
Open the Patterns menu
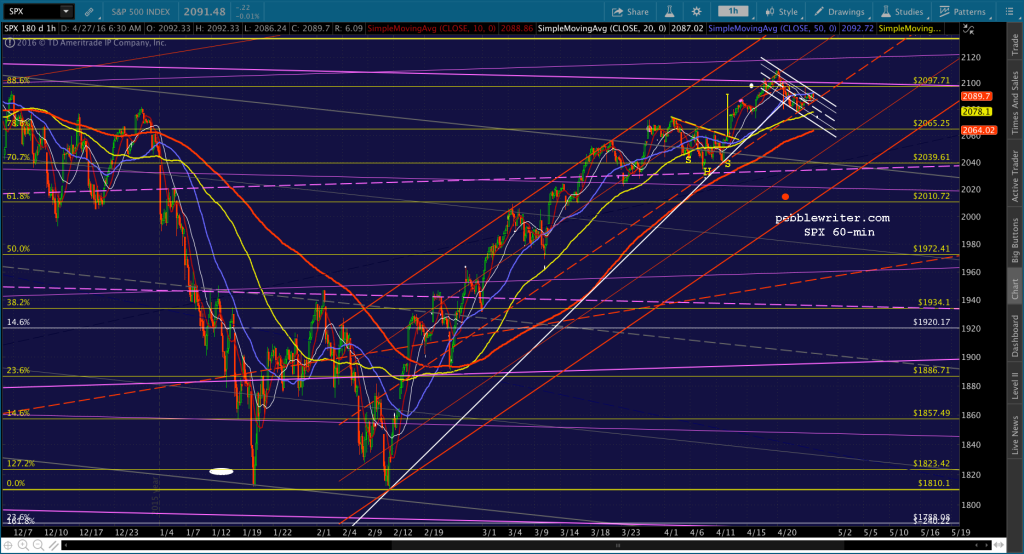963,12
